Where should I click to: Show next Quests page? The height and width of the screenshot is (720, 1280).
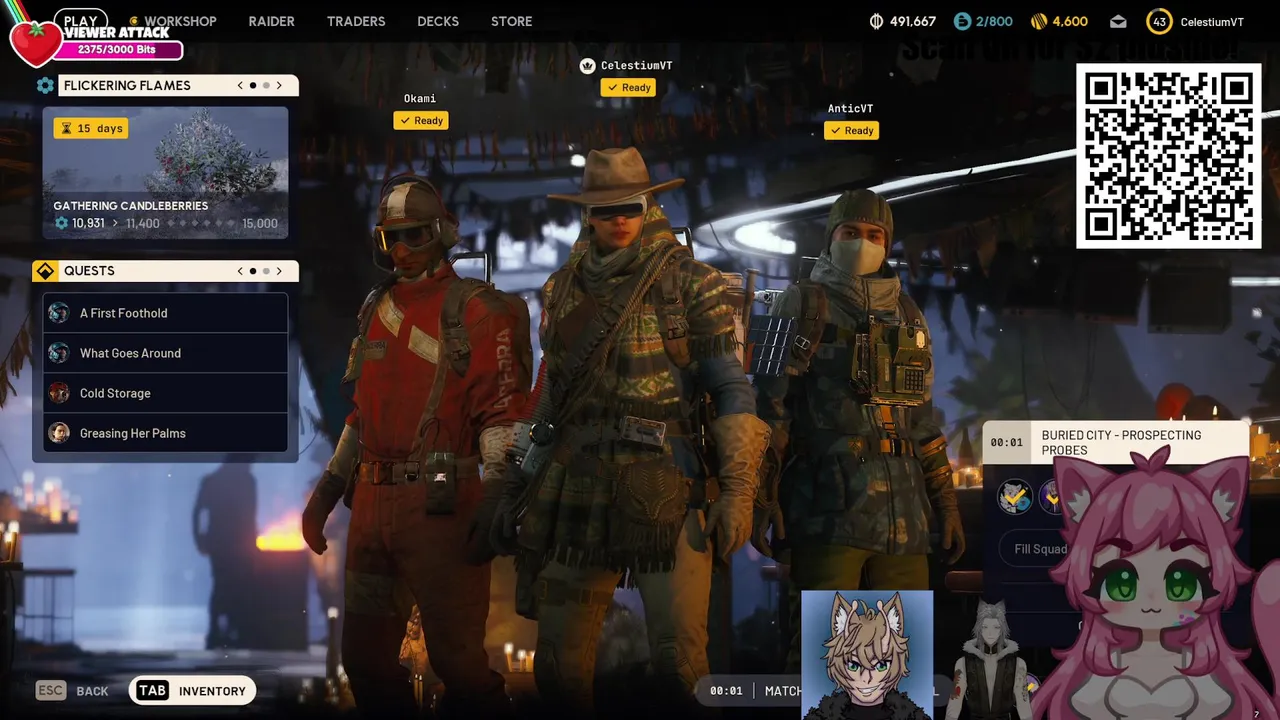click(279, 271)
